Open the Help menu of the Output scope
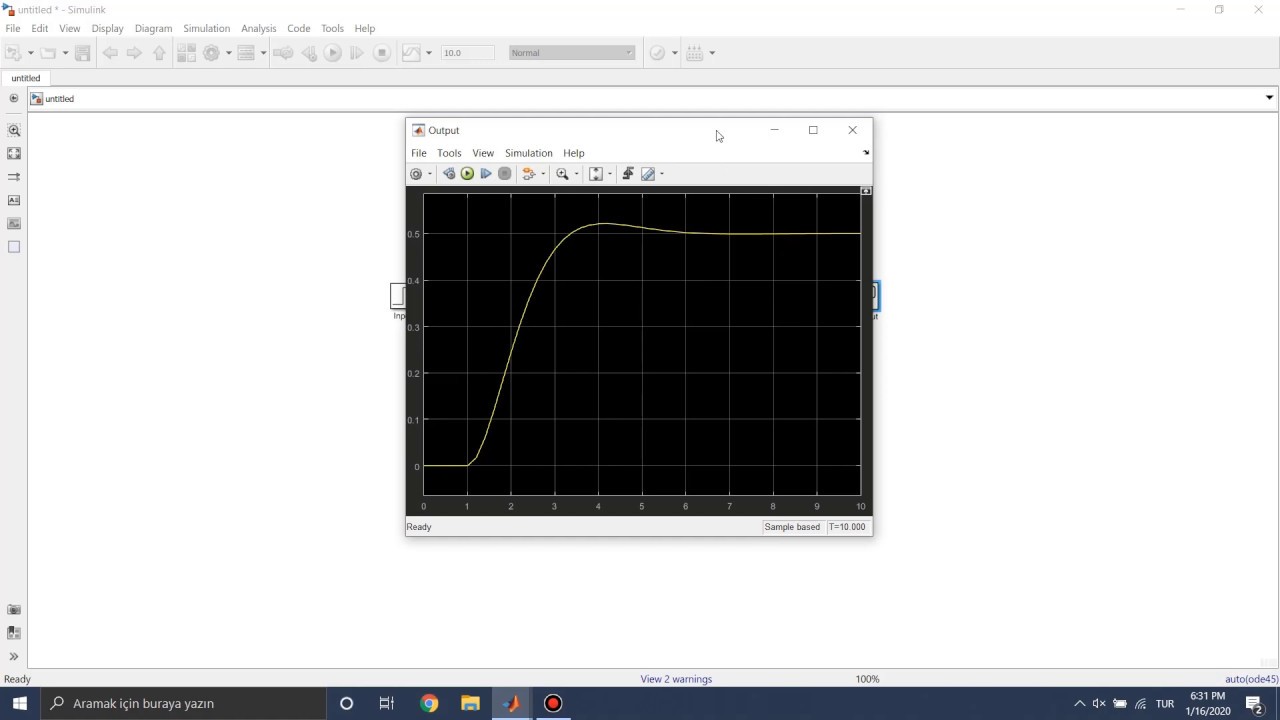The image size is (1280, 720). (x=573, y=153)
